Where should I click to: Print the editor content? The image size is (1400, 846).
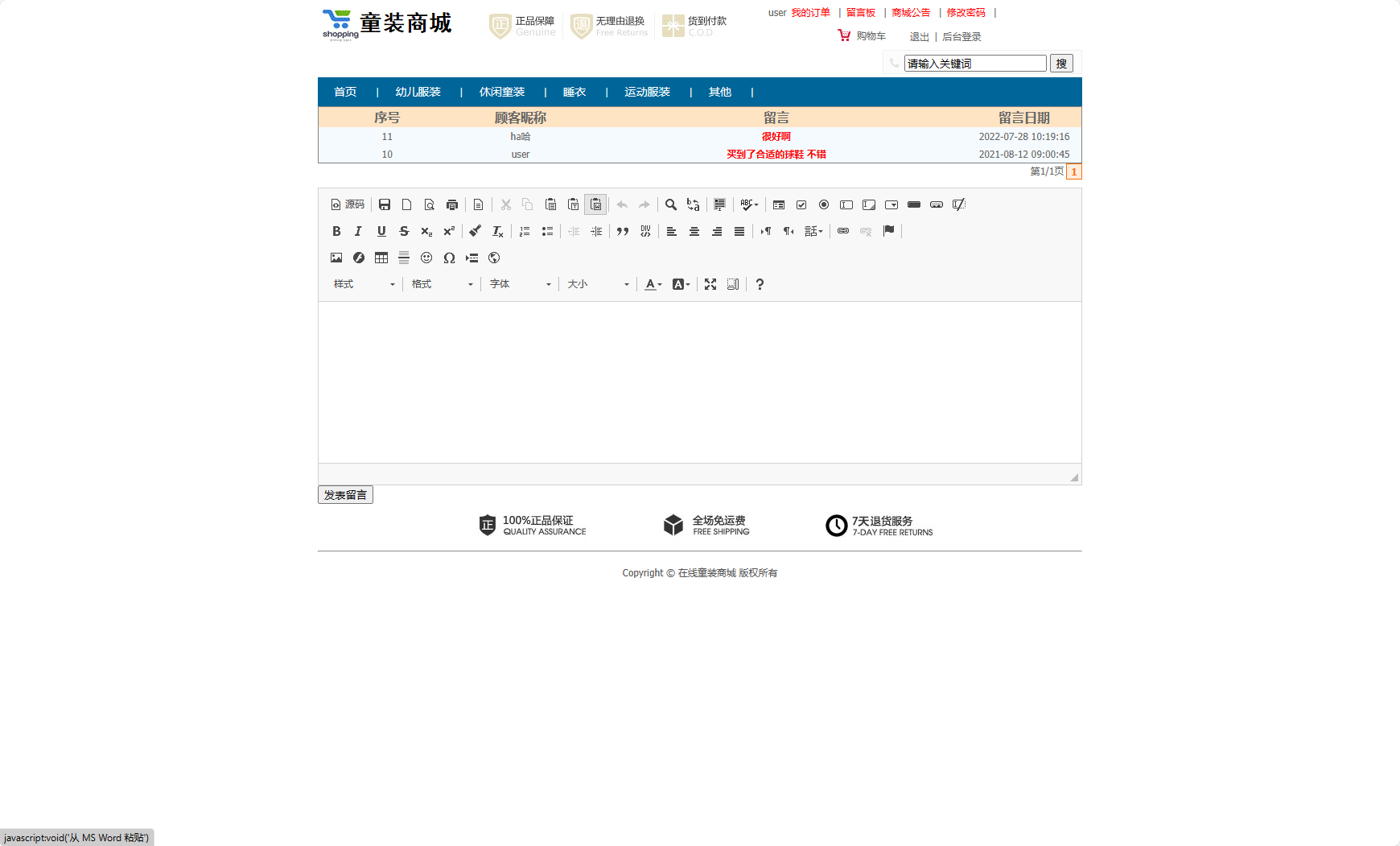[x=451, y=204]
